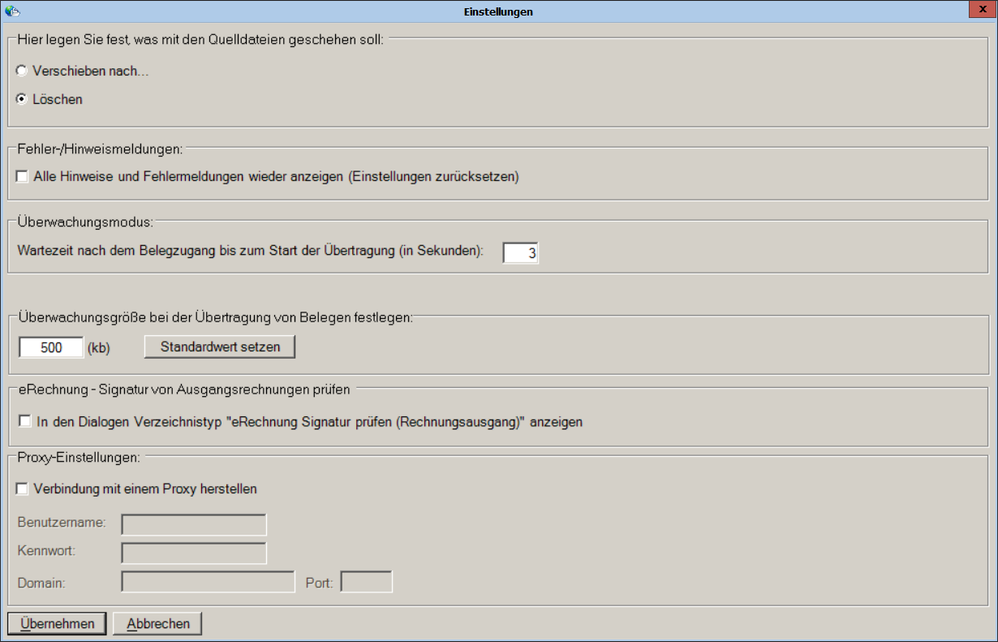Click the Wartezeit seconds input field
998x642 pixels.
tap(520, 253)
